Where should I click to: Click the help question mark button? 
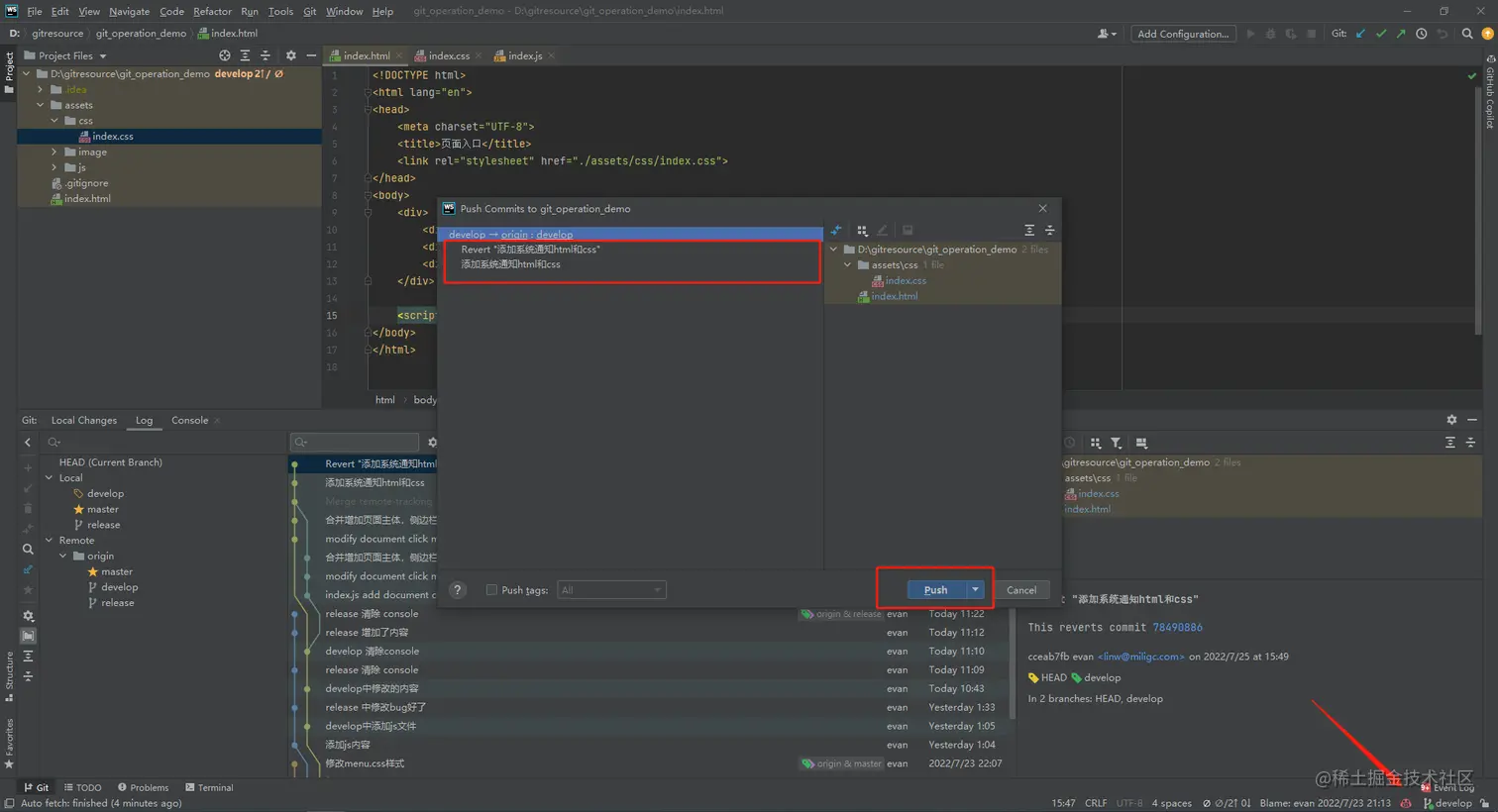pos(458,589)
